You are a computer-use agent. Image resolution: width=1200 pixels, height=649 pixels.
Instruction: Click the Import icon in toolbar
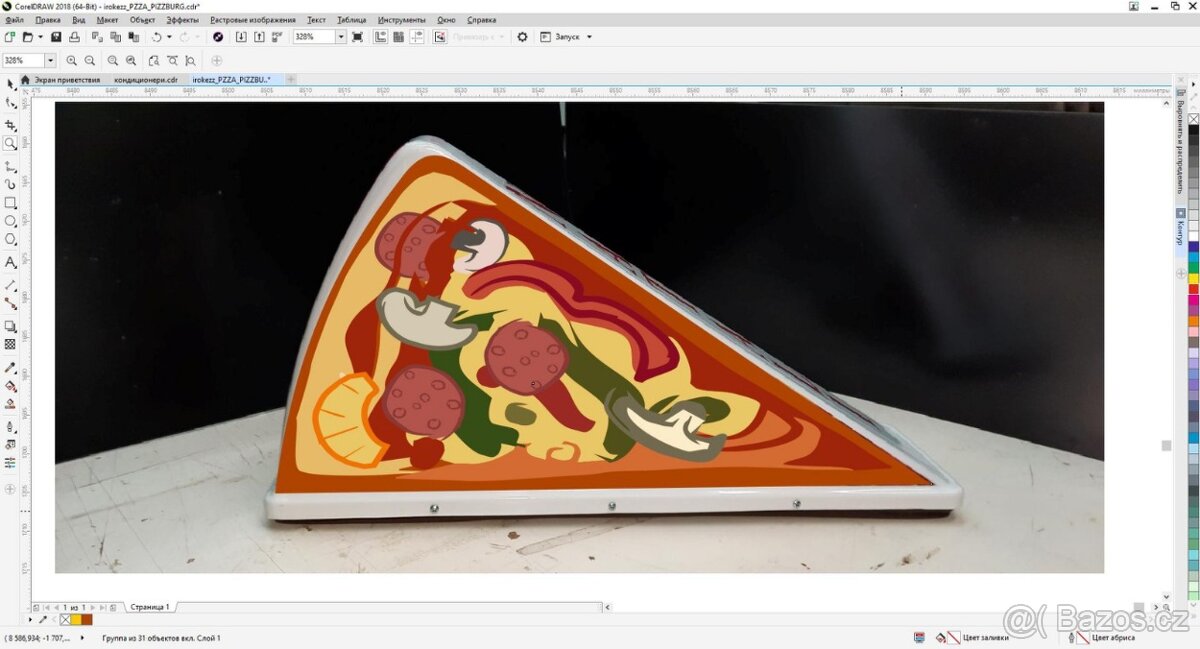pos(241,37)
